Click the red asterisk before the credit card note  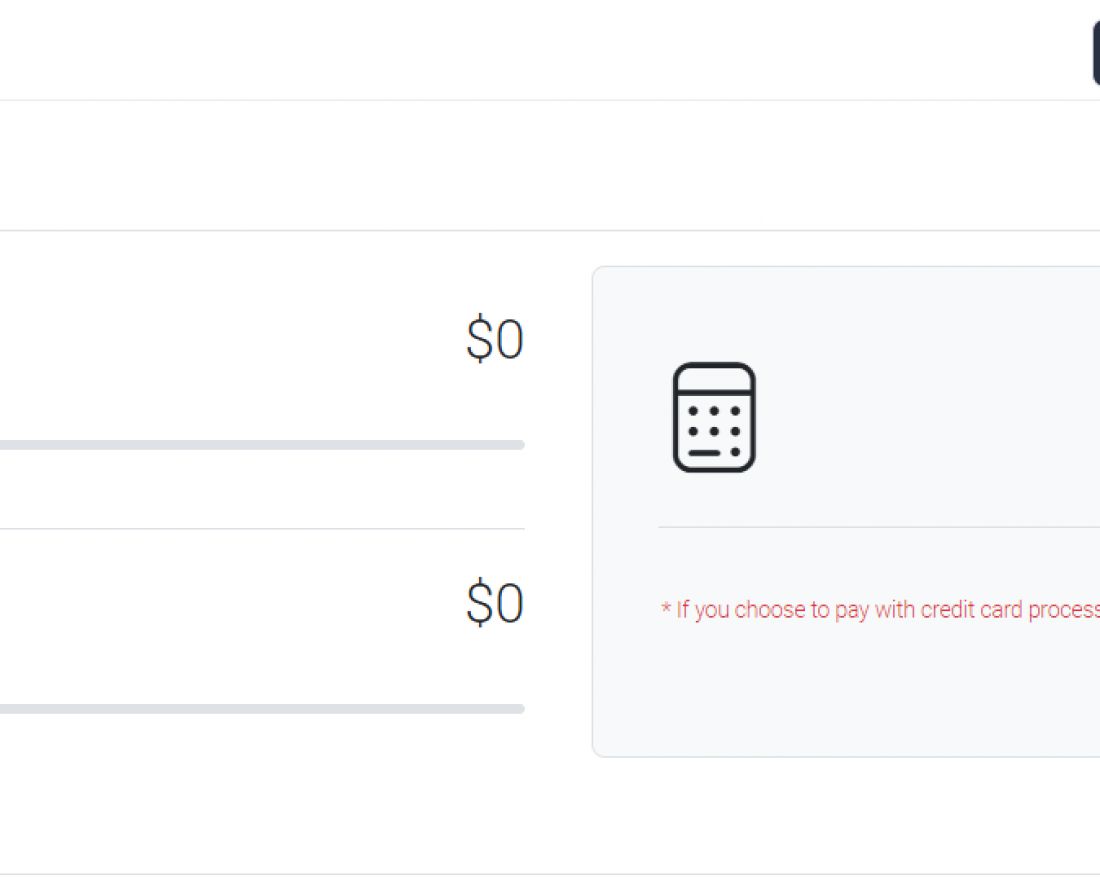click(666, 608)
